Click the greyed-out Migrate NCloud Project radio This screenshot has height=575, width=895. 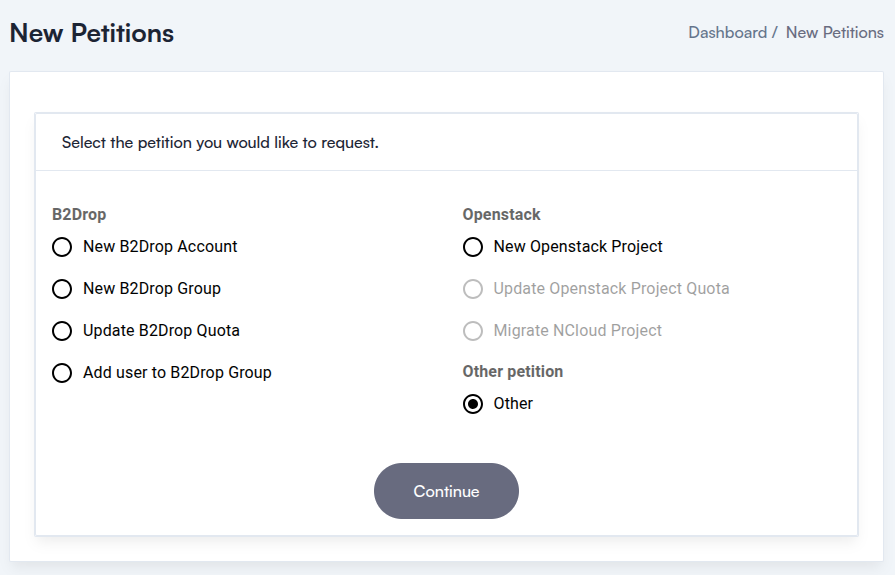click(473, 331)
